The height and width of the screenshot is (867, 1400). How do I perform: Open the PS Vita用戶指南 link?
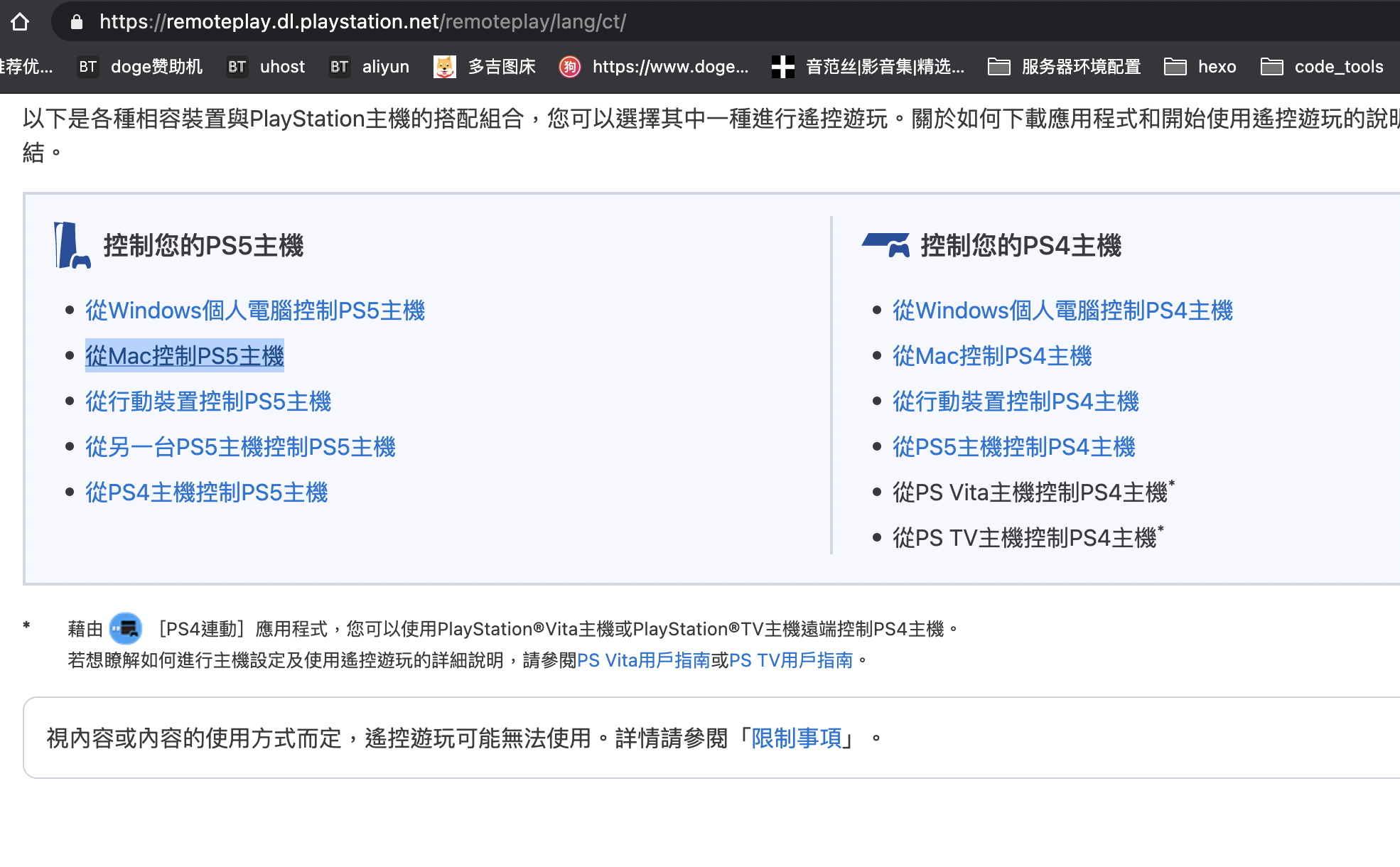click(x=644, y=660)
